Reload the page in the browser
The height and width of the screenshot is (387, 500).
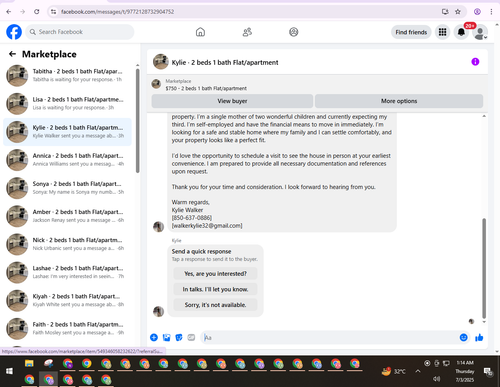(x=37, y=12)
